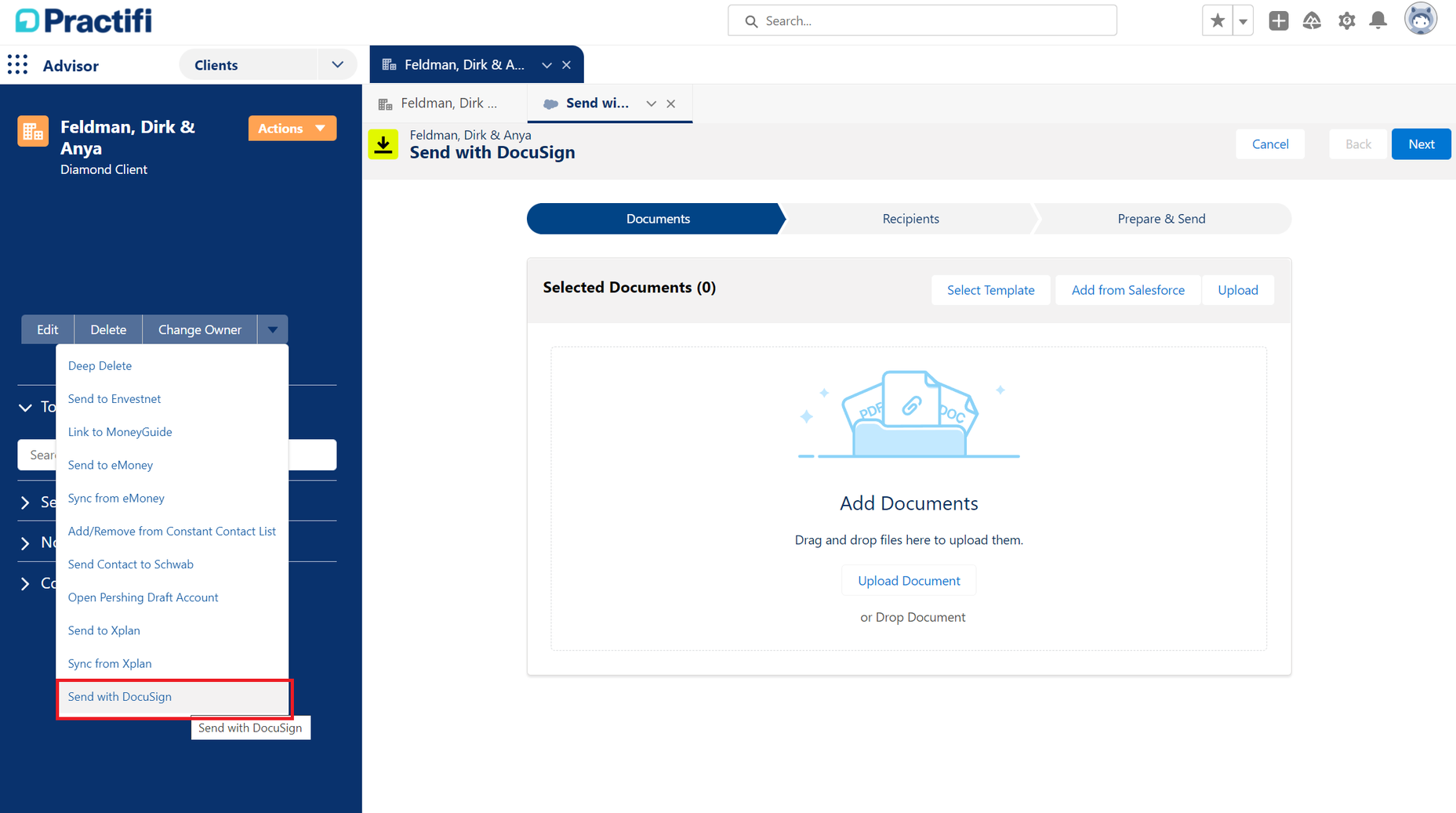Screen dimensions: 1456x813
Task: Click Select Template
Action: [x=990, y=290]
